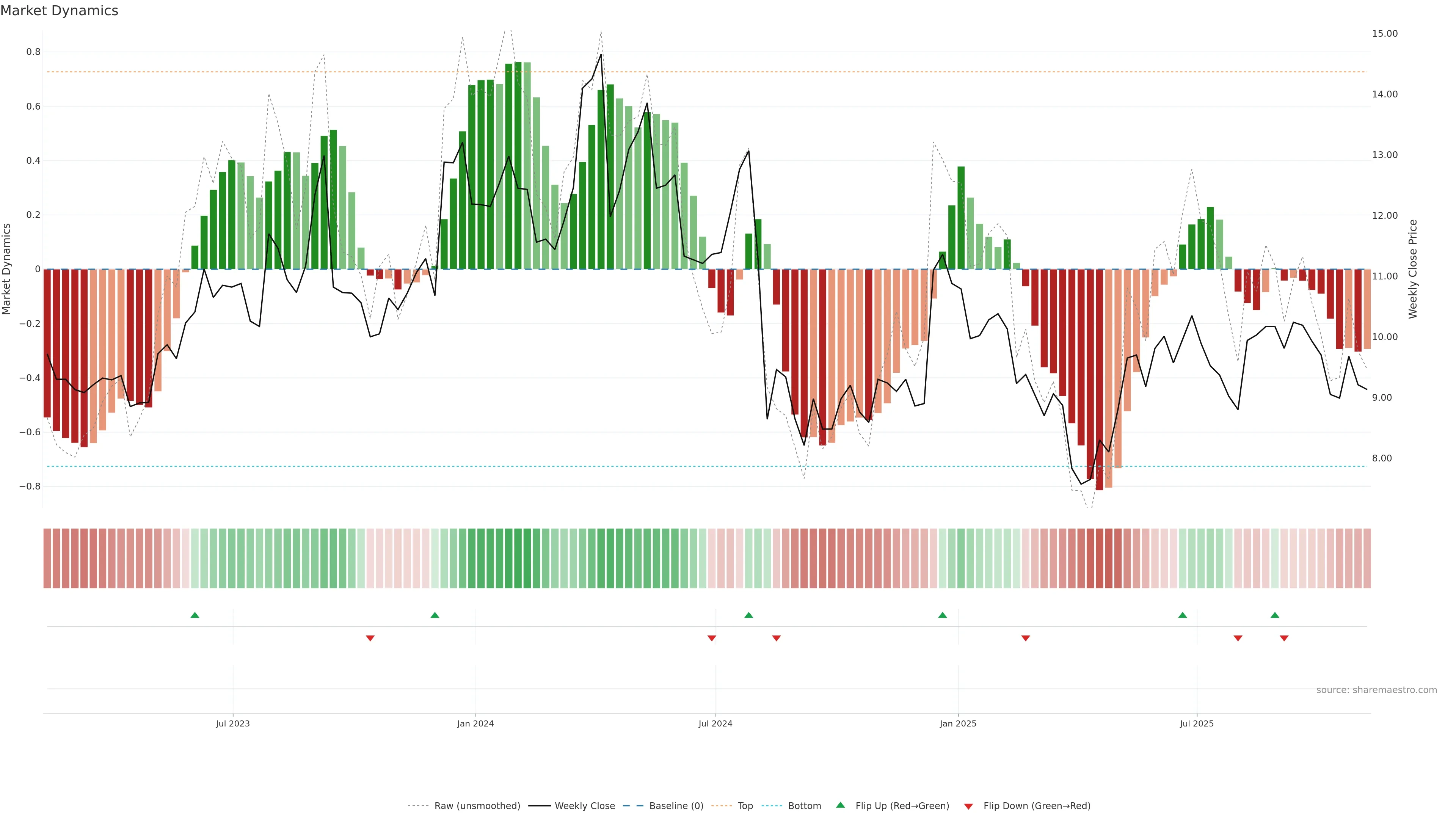Click the Jan 2024 axis label

coord(475,723)
